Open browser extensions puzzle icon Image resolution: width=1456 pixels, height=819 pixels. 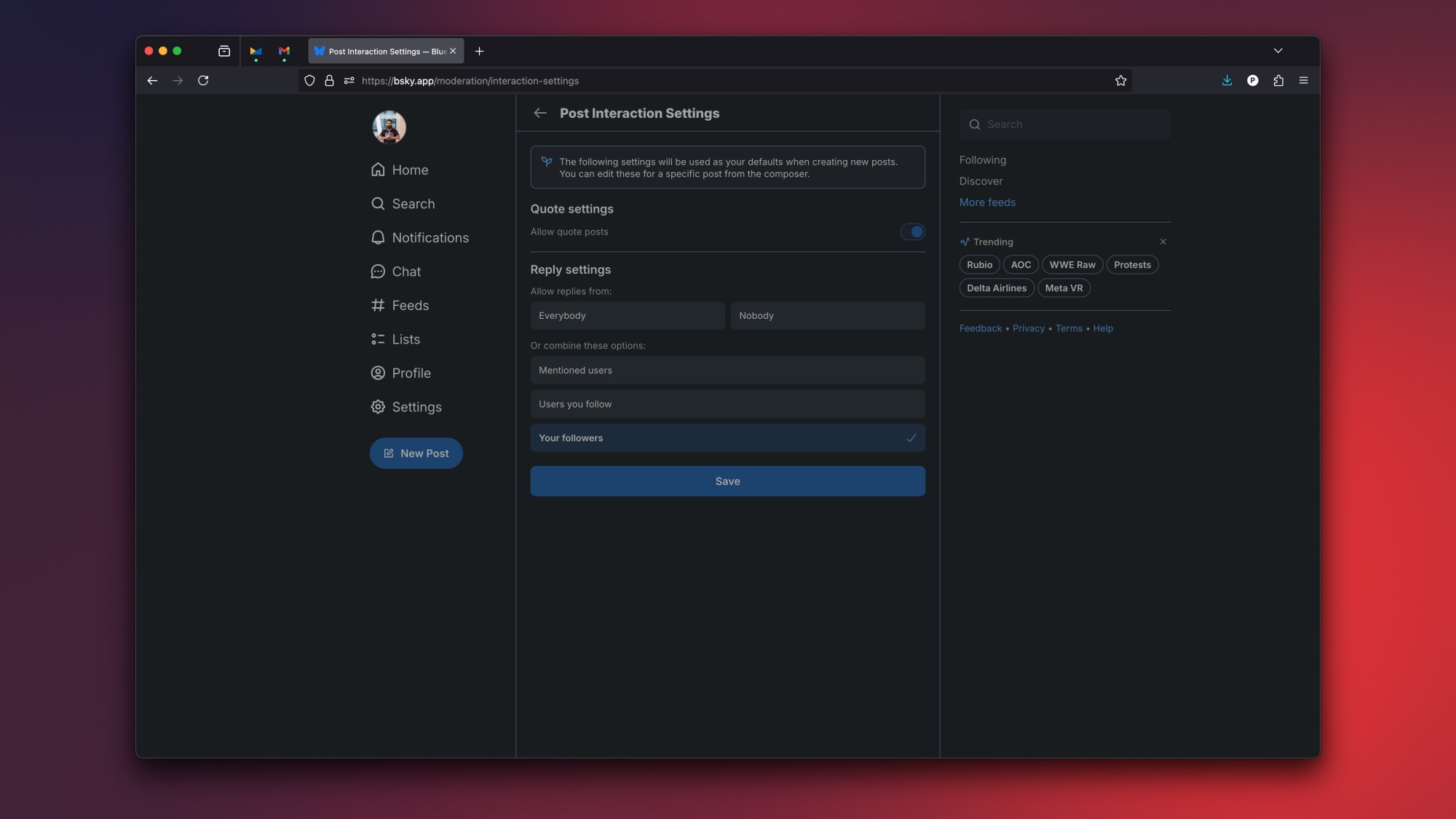click(x=1278, y=81)
